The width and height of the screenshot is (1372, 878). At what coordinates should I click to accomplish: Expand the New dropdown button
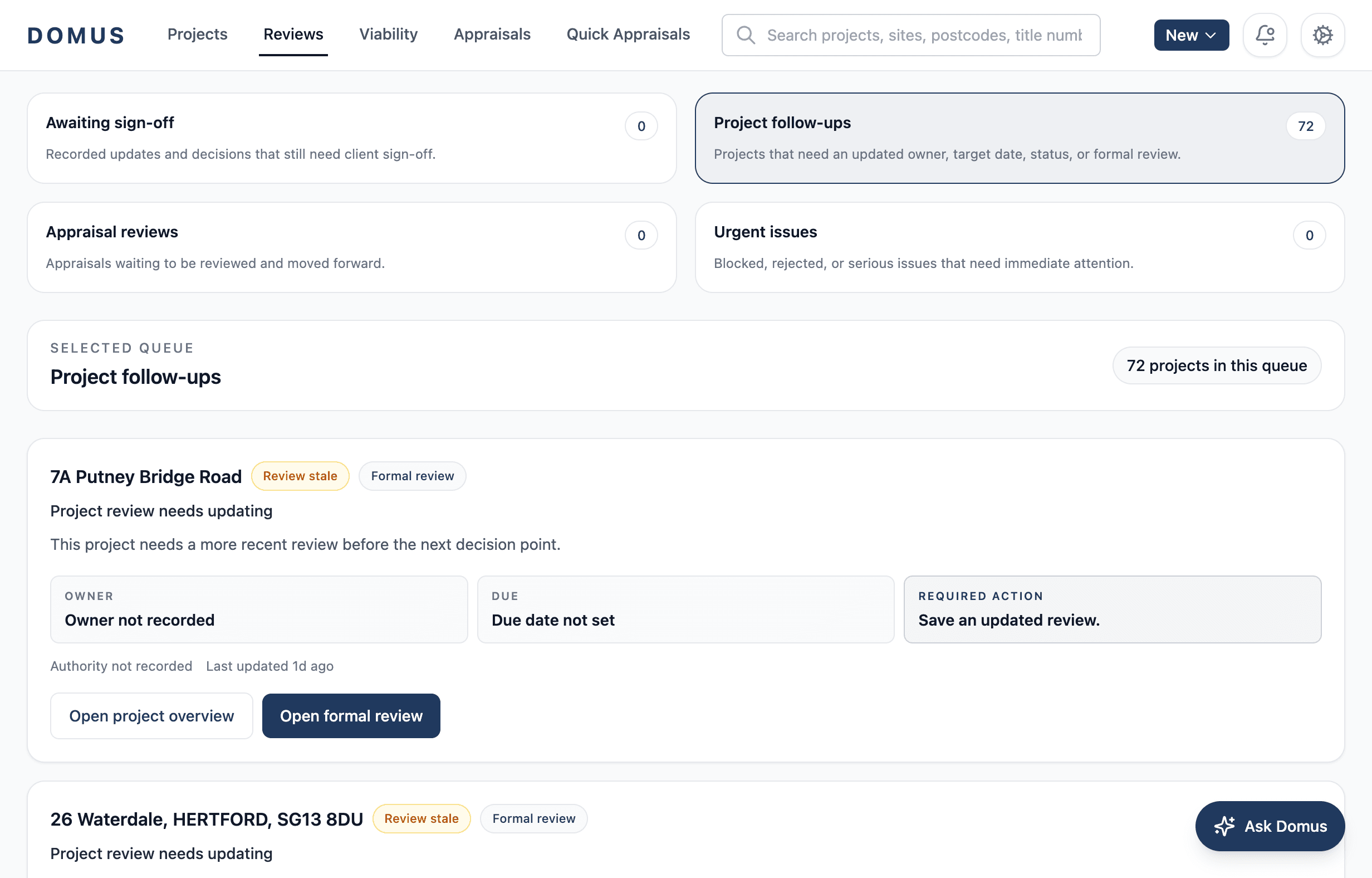pos(1191,35)
